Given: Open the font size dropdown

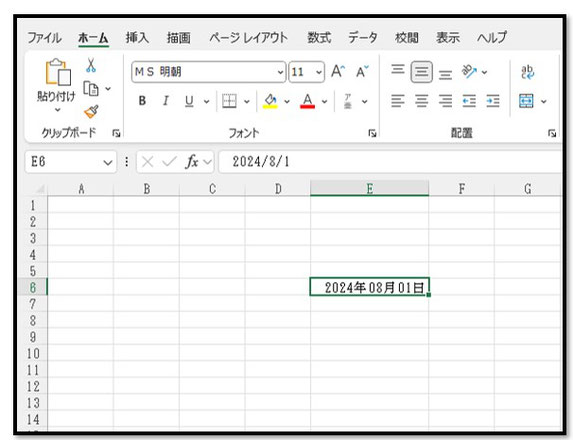Looking at the screenshot, I should [319, 72].
